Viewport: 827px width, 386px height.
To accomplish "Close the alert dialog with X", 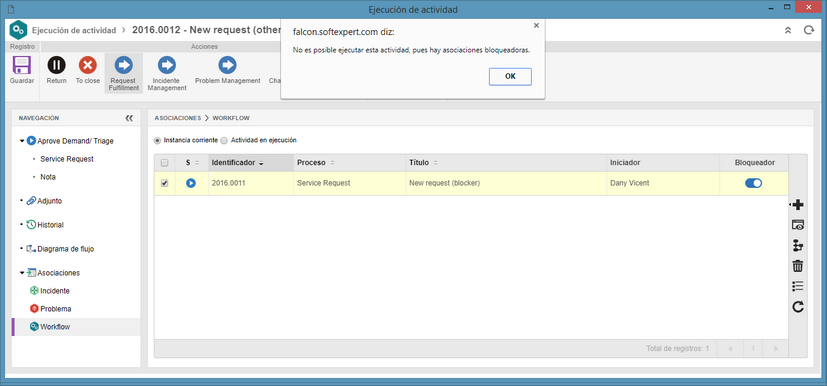I will click(x=536, y=25).
